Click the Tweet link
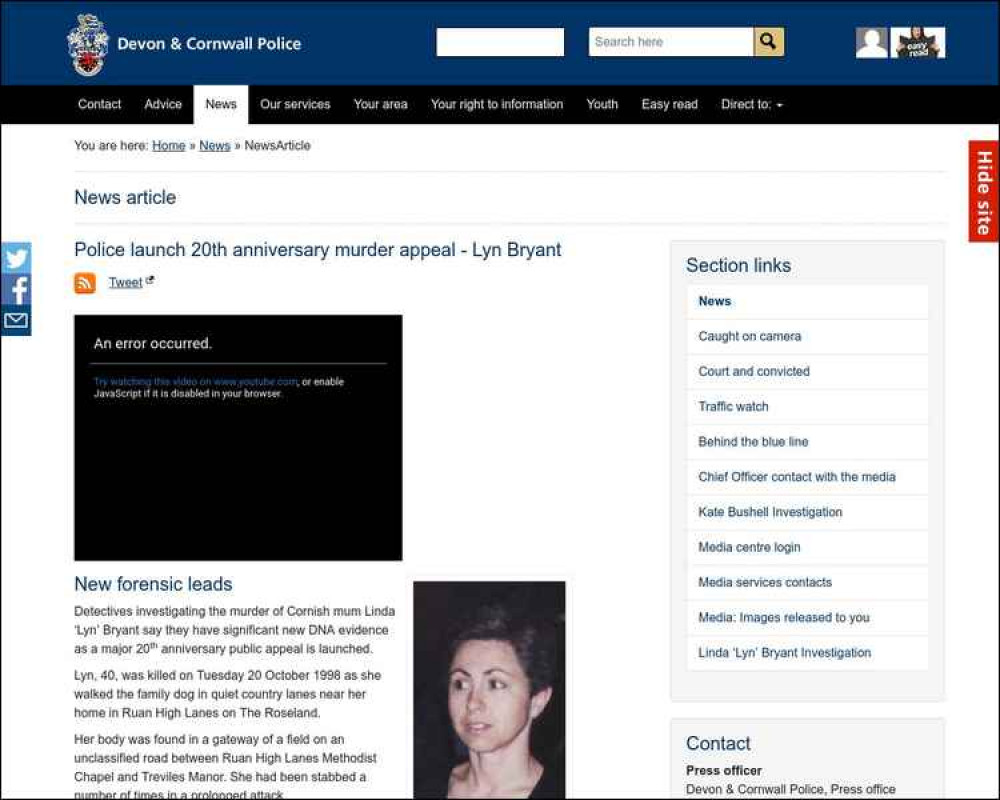This screenshot has width=1000, height=800. click(x=126, y=283)
